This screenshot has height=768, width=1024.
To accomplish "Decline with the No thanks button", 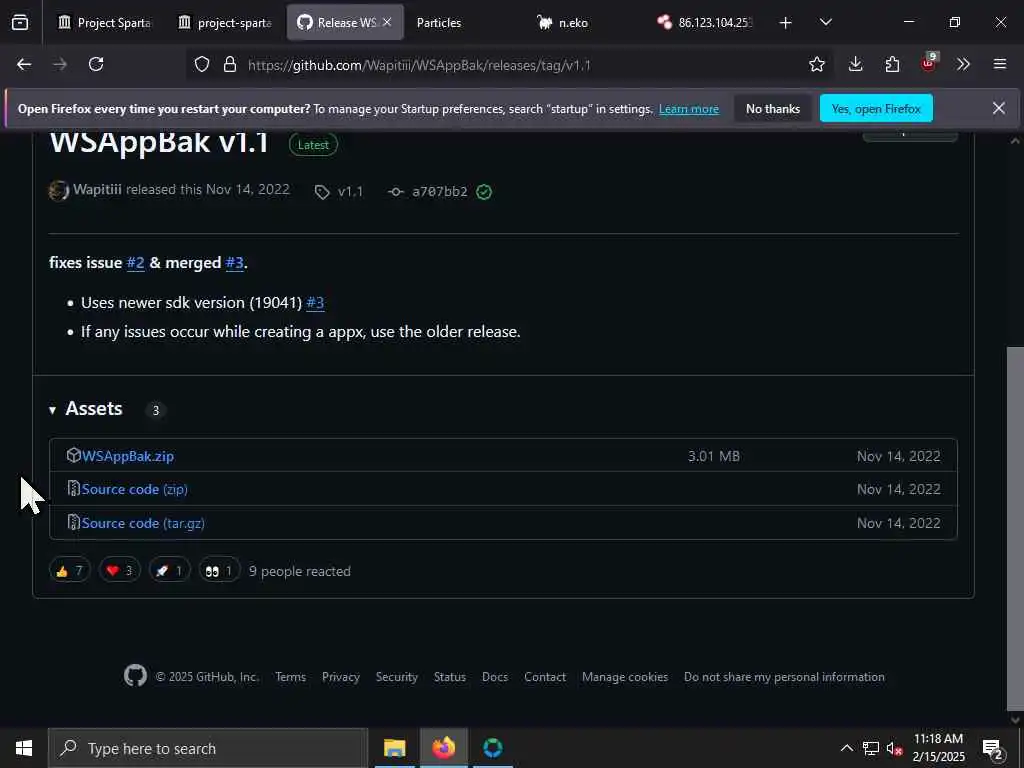I will [x=773, y=109].
